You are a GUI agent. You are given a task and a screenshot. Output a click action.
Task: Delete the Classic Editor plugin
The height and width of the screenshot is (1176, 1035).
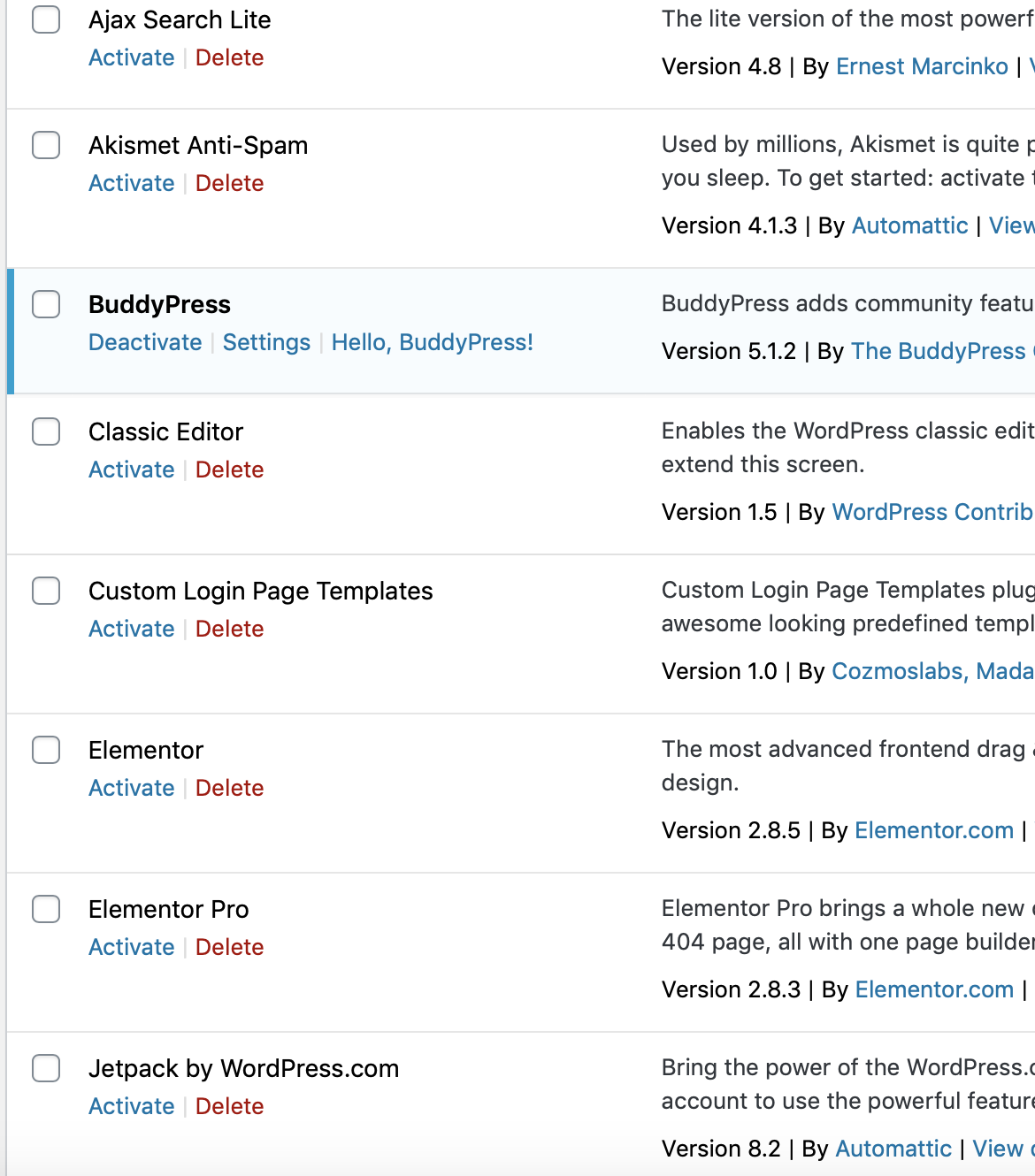230,470
